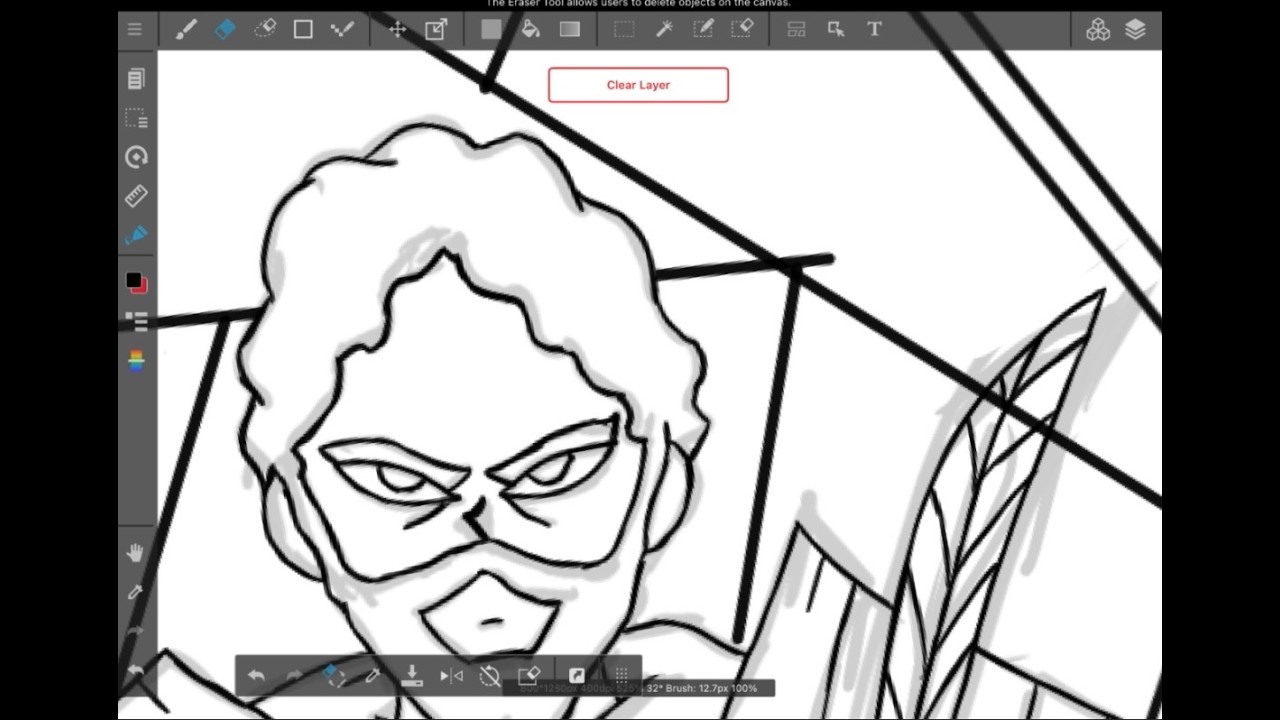
Task: Redo using the bottom shortcut bar
Action: [x=295, y=676]
